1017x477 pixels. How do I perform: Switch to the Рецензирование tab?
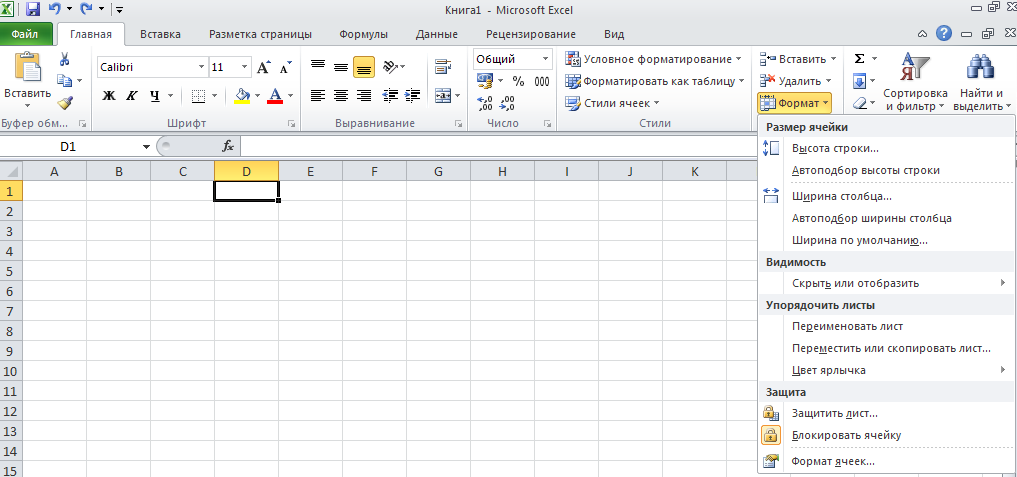(x=531, y=34)
